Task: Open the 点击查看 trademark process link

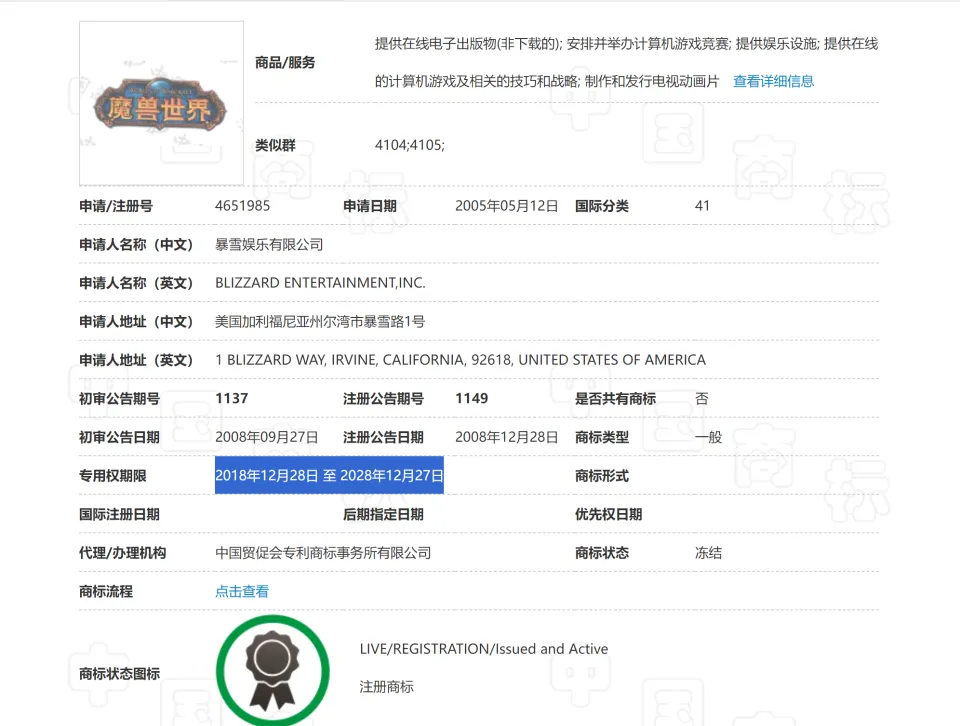Action: coord(242,591)
